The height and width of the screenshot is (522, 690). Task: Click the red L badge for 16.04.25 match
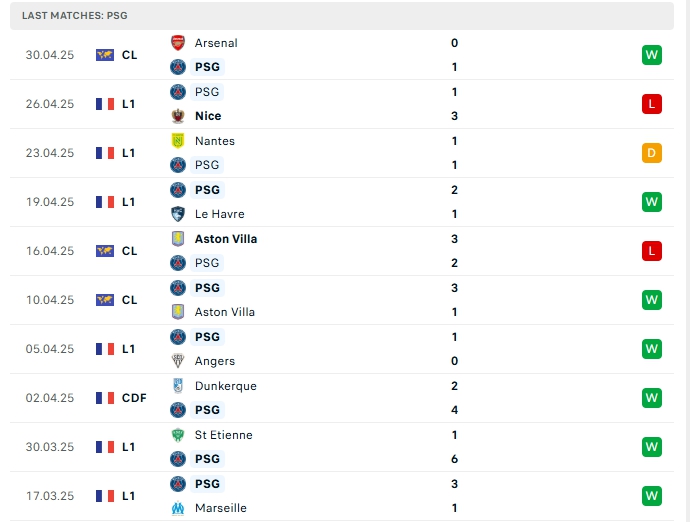pyautogui.click(x=652, y=251)
